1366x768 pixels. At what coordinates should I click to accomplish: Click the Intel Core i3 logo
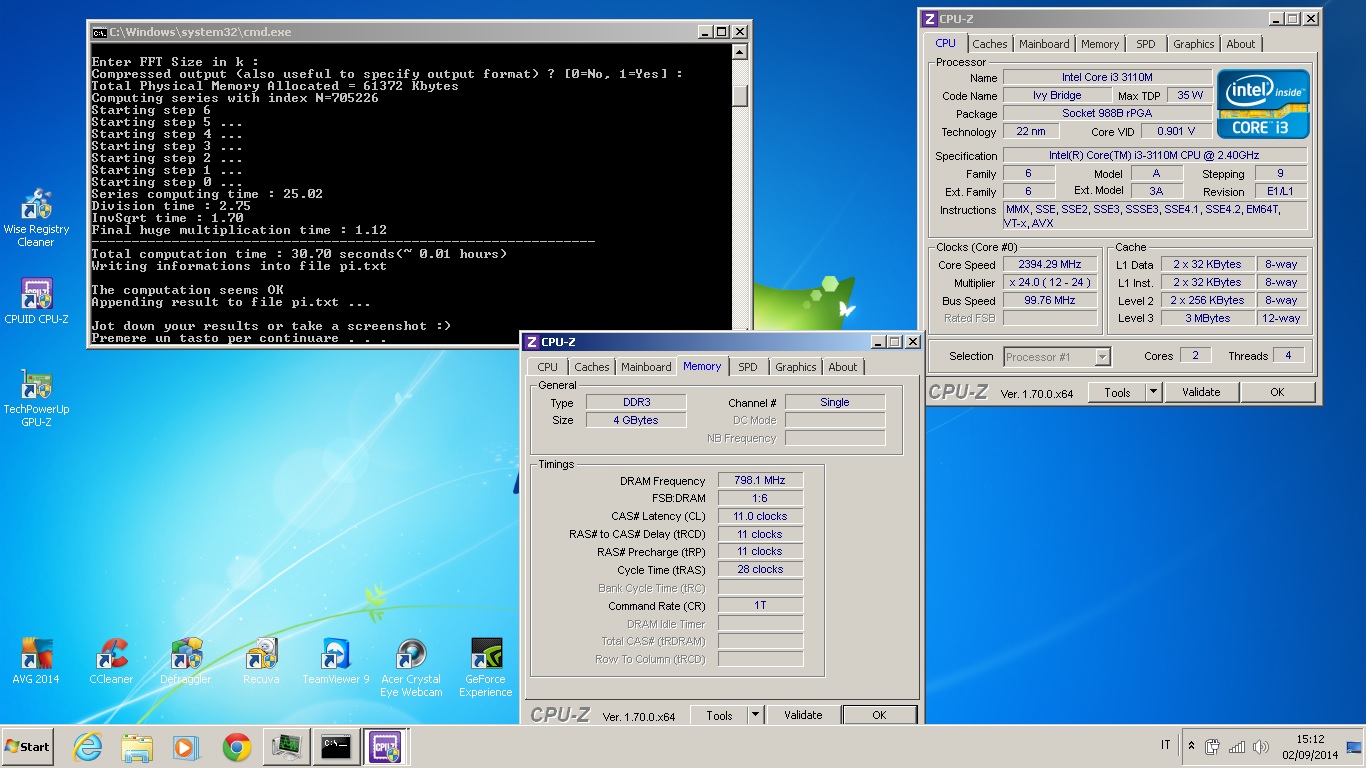click(x=1263, y=103)
